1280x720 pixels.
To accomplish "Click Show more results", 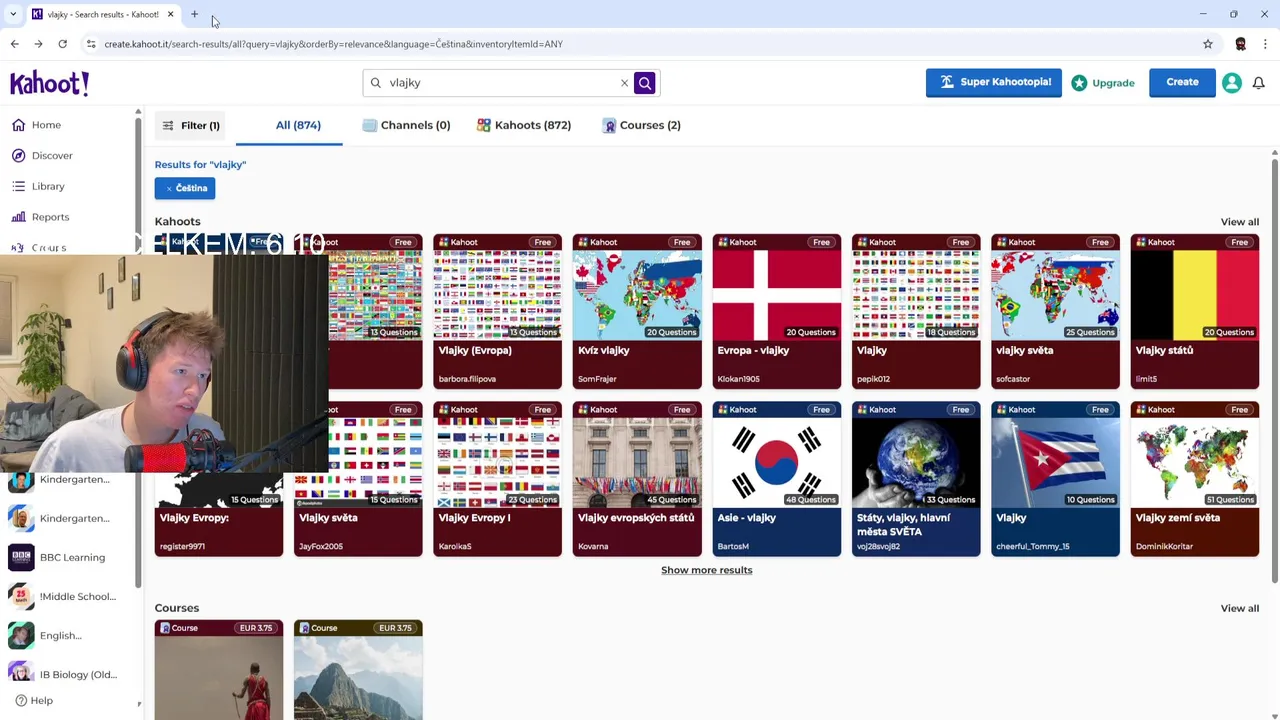I will 706,570.
